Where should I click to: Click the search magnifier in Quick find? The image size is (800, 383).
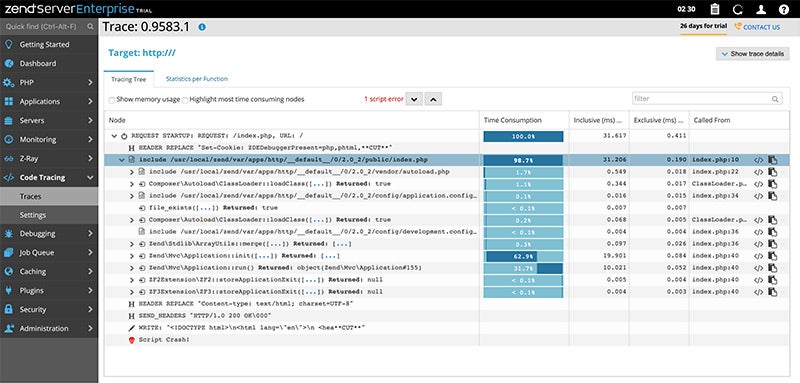[90, 26]
